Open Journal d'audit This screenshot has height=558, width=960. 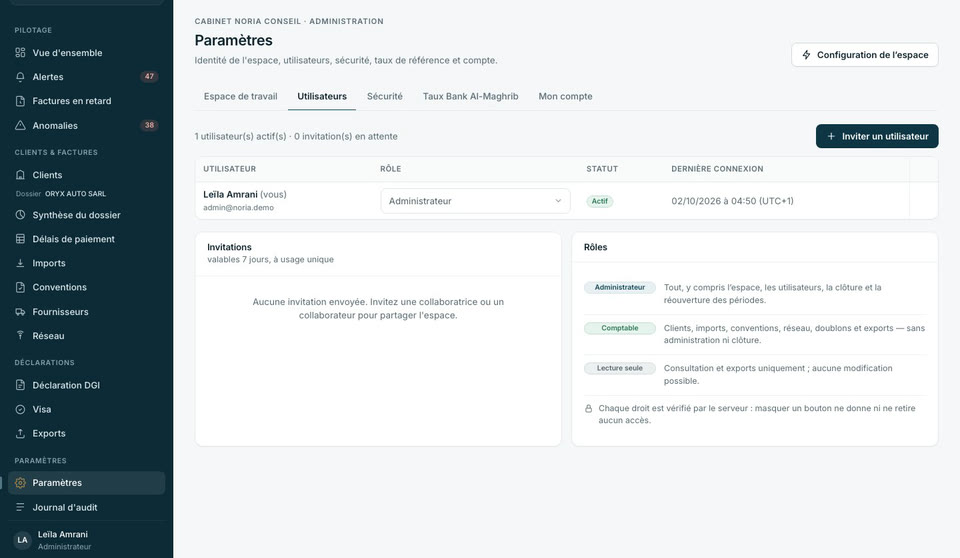(x=86, y=507)
